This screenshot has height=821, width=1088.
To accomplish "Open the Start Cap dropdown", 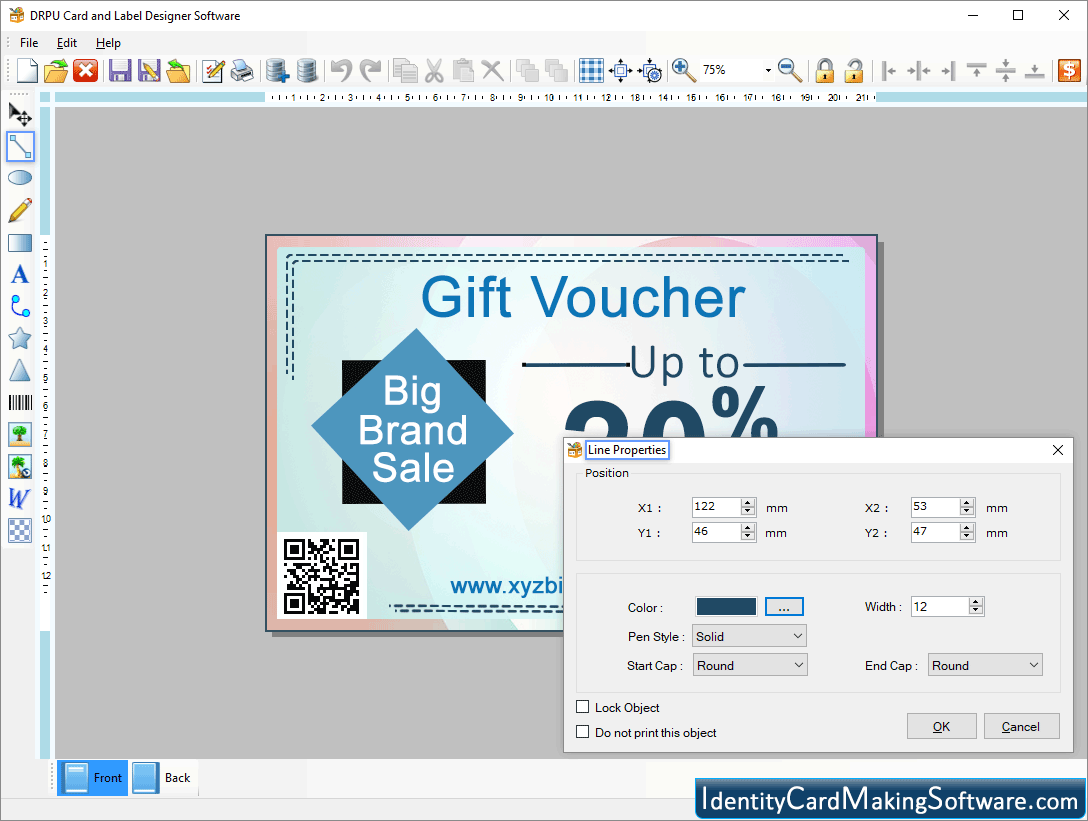I will tap(750, 666).
